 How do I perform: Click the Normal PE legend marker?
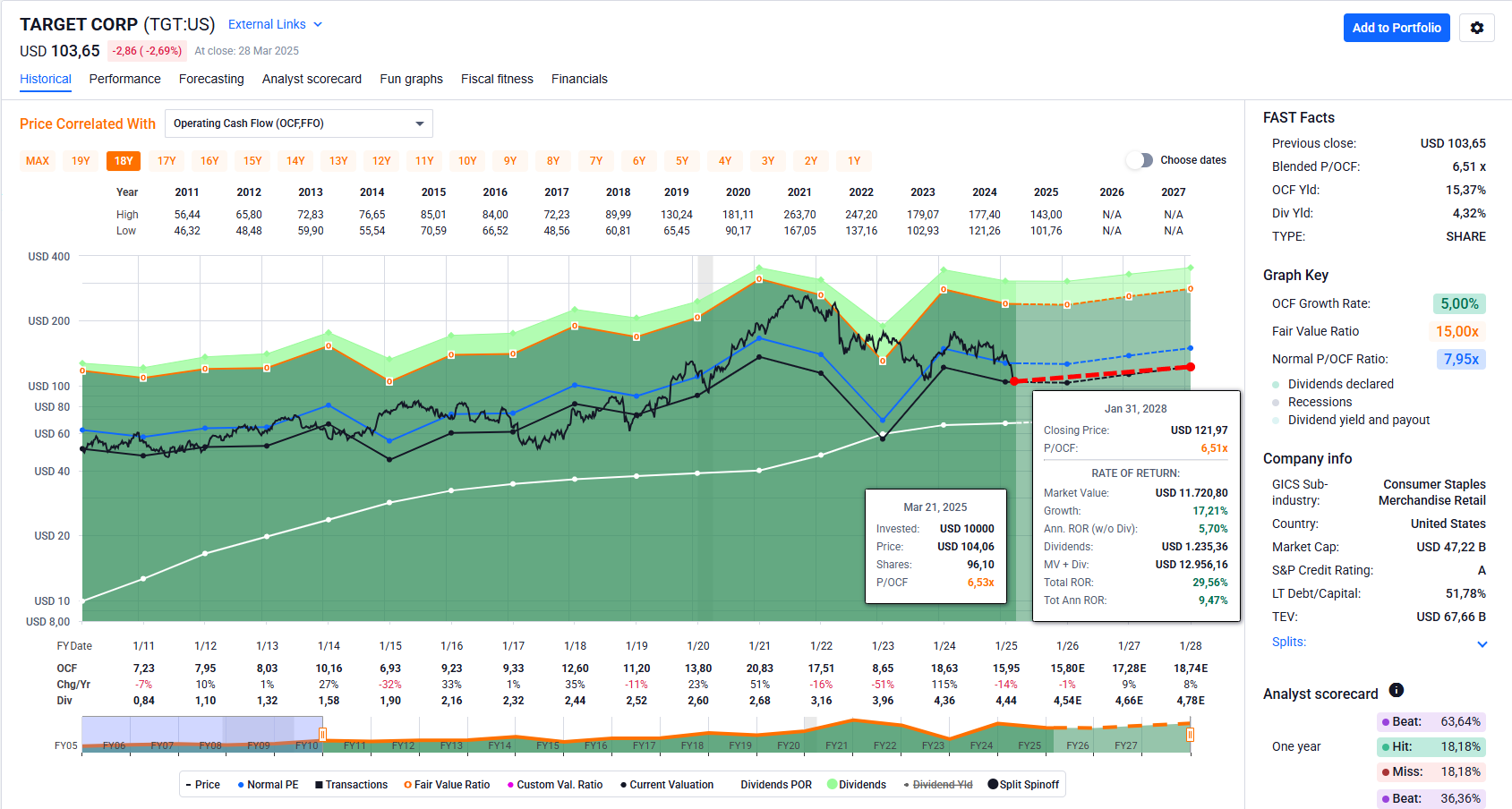click(x=241, y=785)
